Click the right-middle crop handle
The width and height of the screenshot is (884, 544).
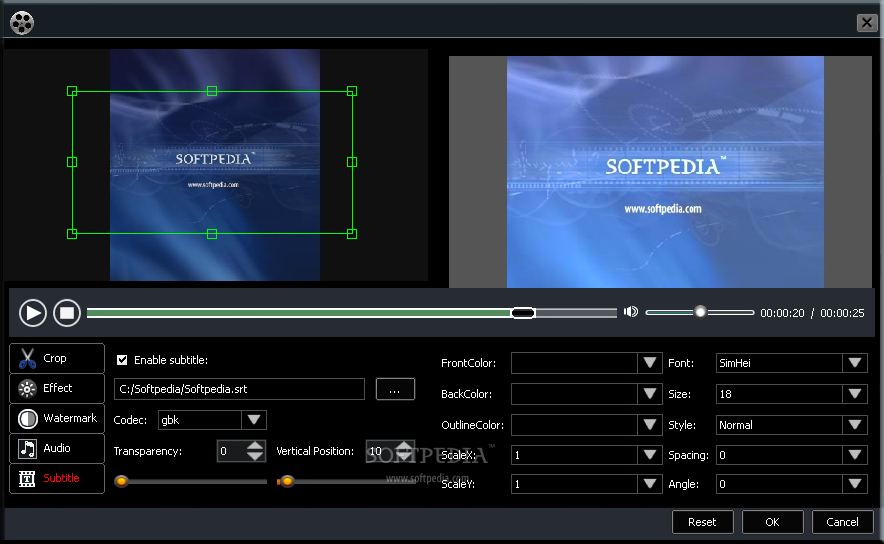pyautogui.click(x=352, y=162)
